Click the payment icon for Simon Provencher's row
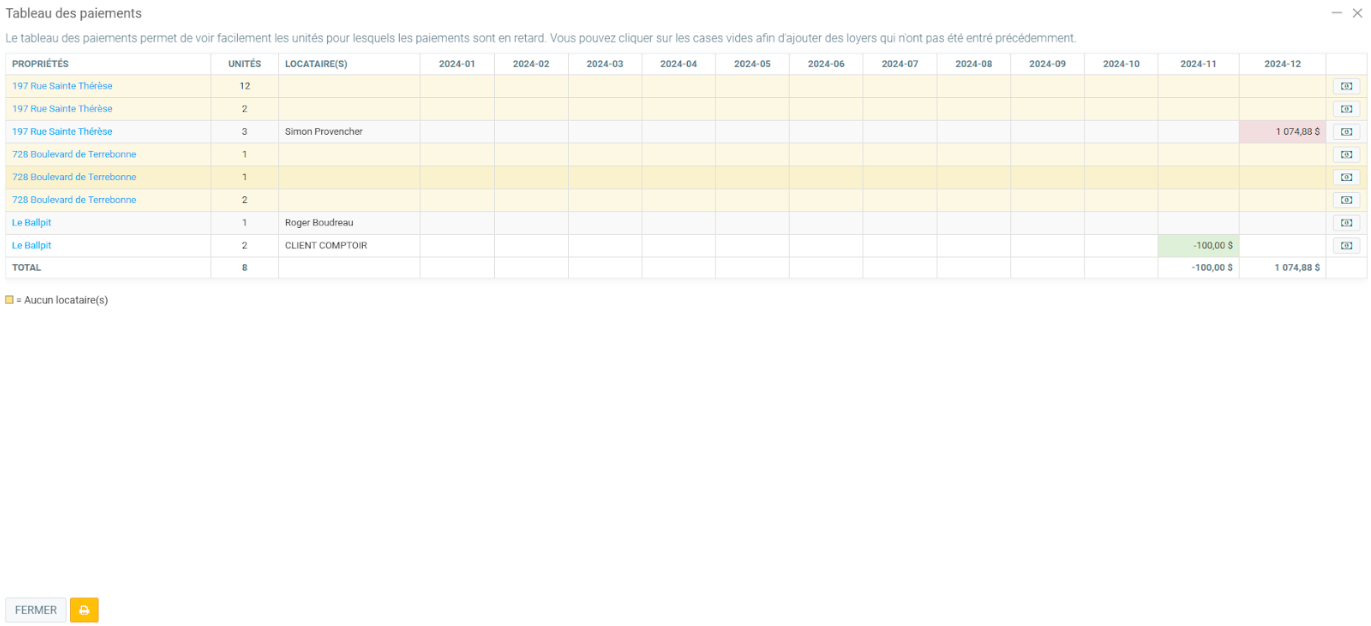The width and height of the screenshot is (1371, 626). (1346, 132)
